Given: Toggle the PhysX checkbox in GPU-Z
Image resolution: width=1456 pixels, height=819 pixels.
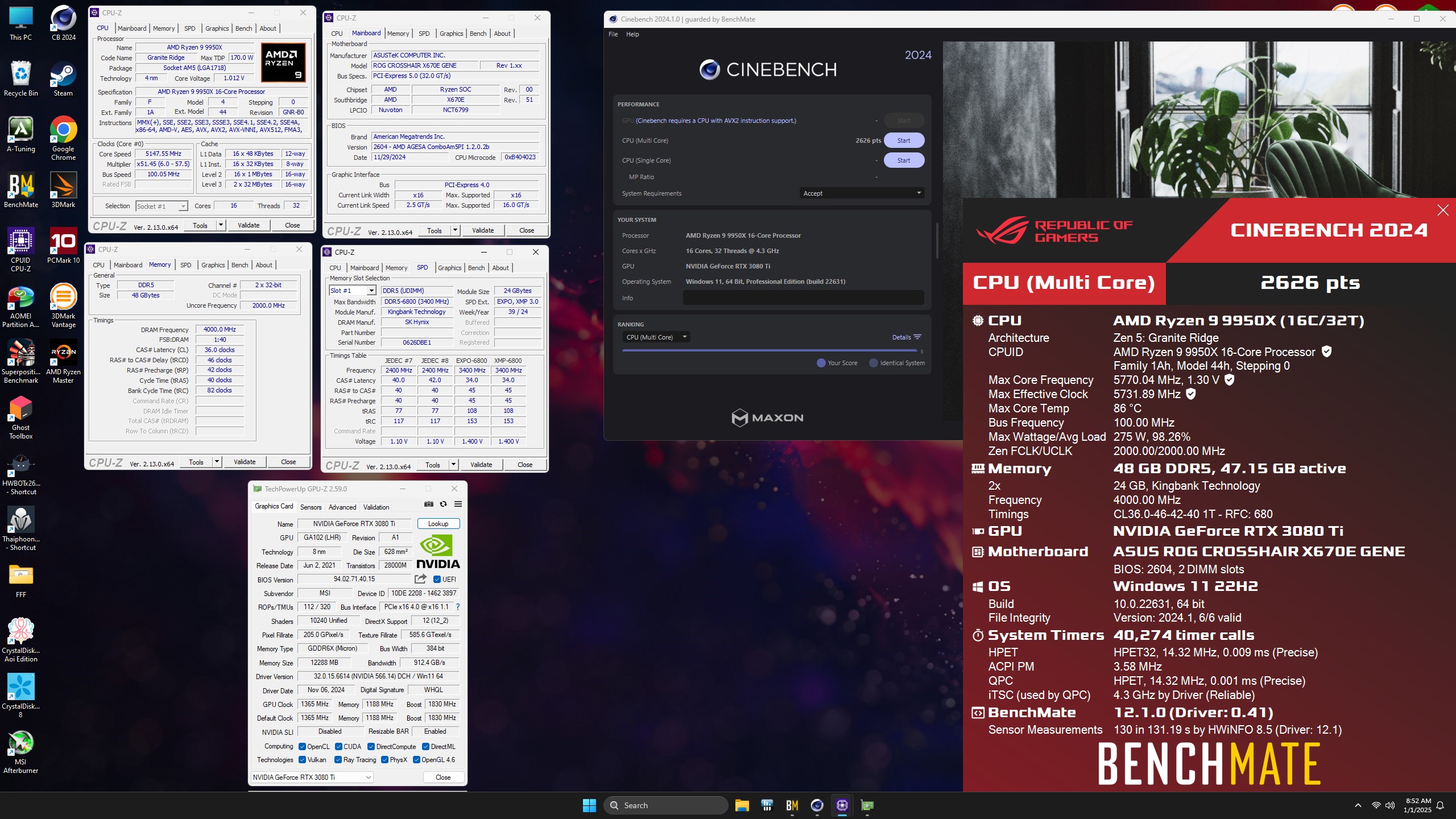Looking at the screenshot, I should (x=385, y=760).
